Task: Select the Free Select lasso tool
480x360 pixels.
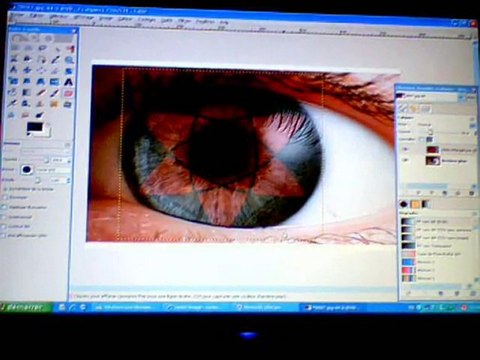Action: coord(42,49)
